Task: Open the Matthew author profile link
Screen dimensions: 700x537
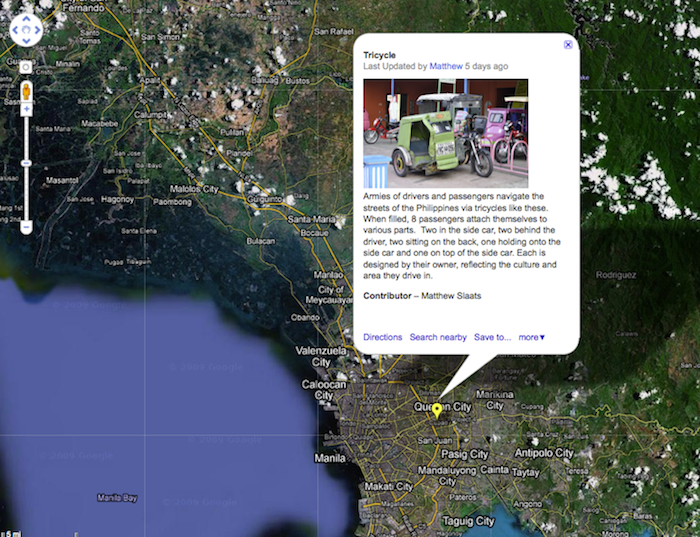Action: [x=446, y=67]
